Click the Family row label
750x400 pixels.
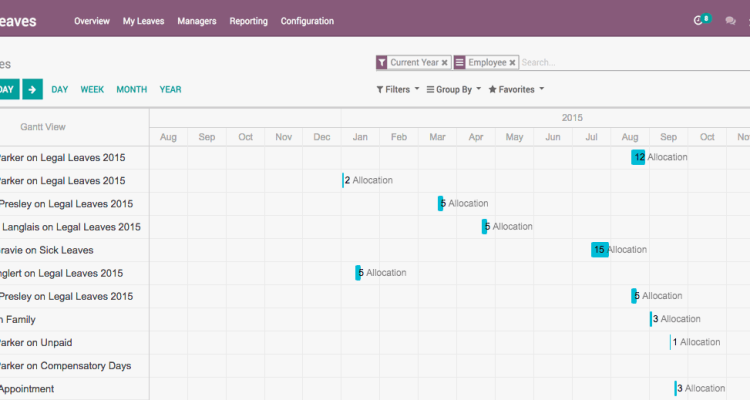[18, 320]
